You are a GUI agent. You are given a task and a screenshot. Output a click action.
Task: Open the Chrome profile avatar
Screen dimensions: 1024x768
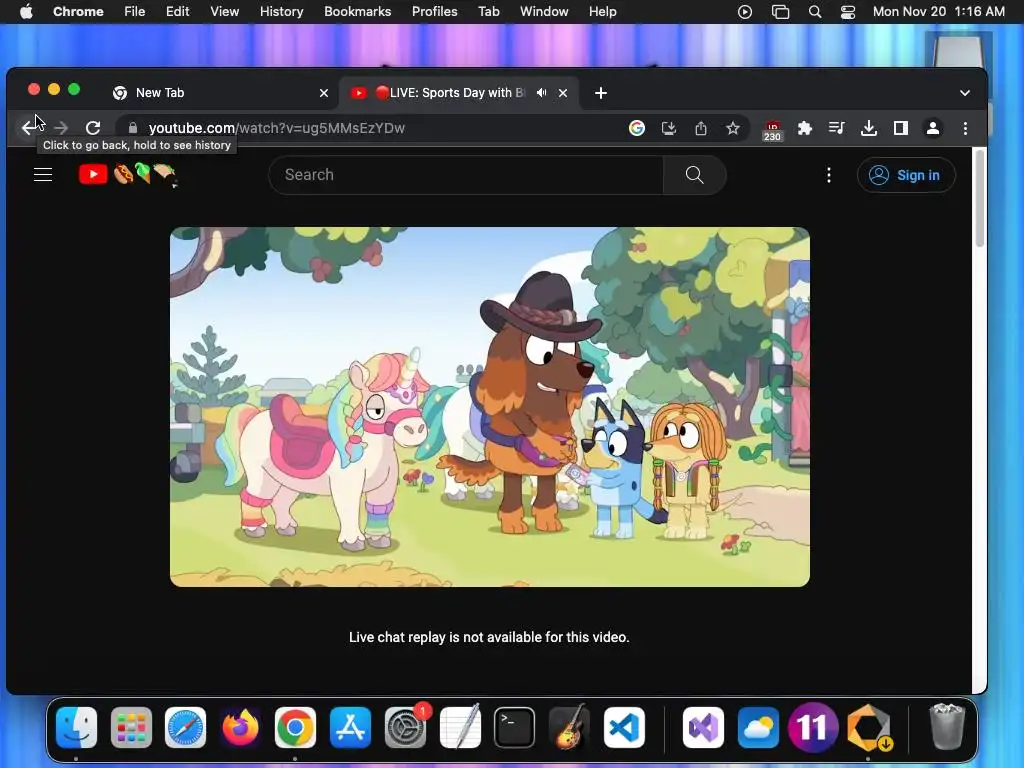pyautogui.click(x=933, y=128)
